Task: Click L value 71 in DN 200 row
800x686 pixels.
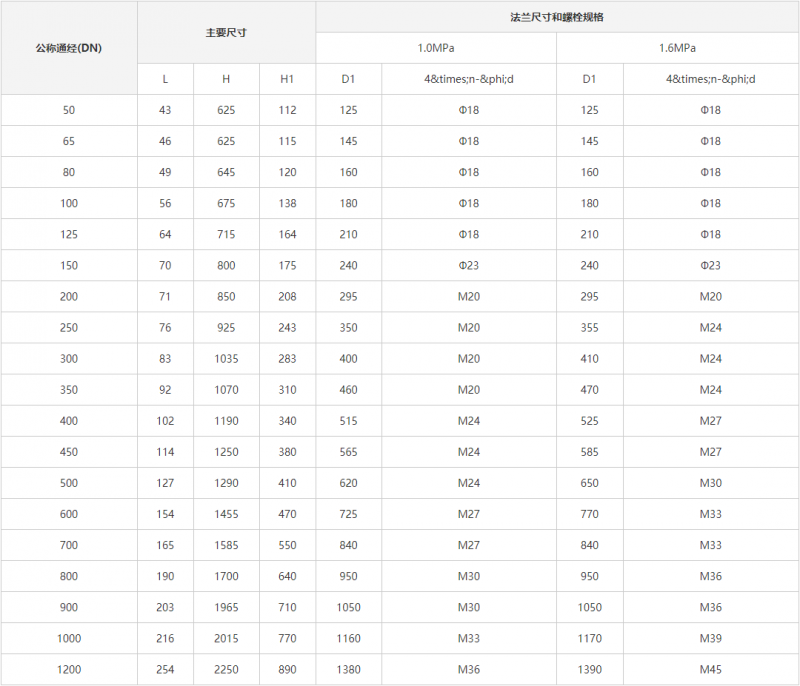Action: 165,297
